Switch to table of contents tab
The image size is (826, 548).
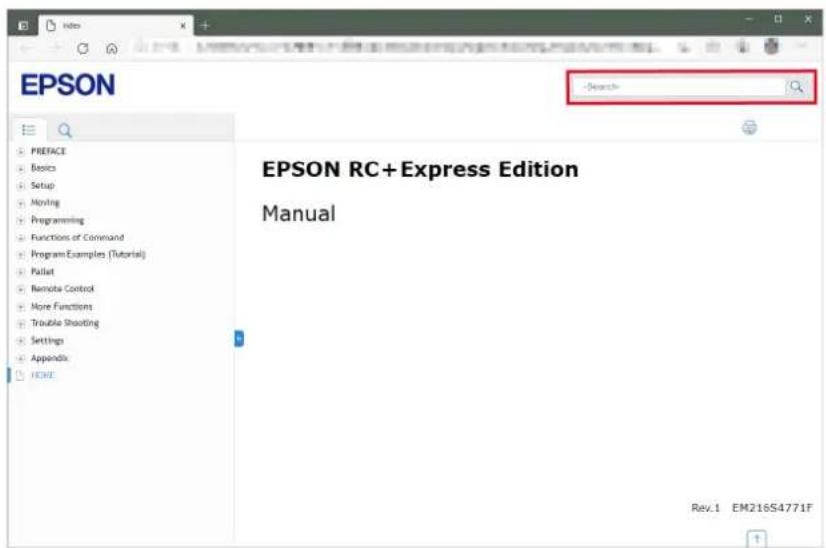[28, 130]
